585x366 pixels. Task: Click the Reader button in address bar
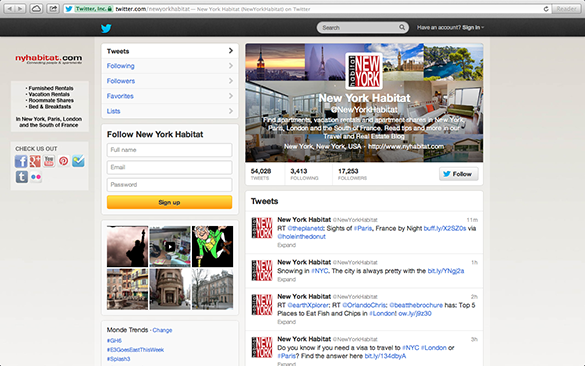[x=566, y=9]
